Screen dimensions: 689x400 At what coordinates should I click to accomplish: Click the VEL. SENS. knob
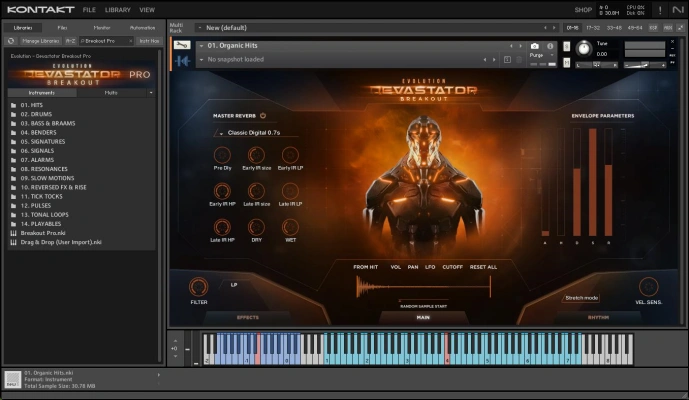click(x=649, y=287)
